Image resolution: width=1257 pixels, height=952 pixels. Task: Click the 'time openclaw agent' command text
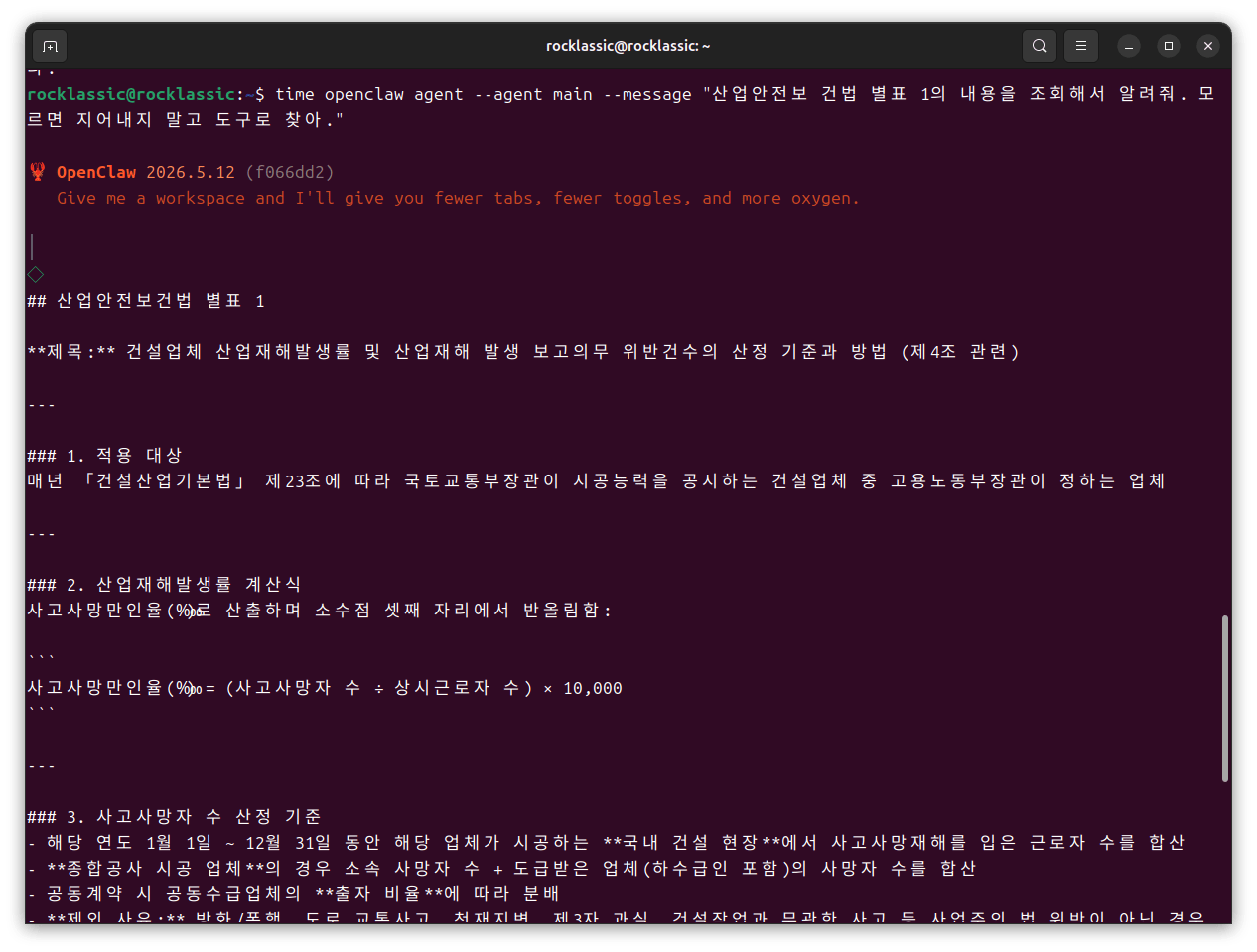[x=369, y=94]
